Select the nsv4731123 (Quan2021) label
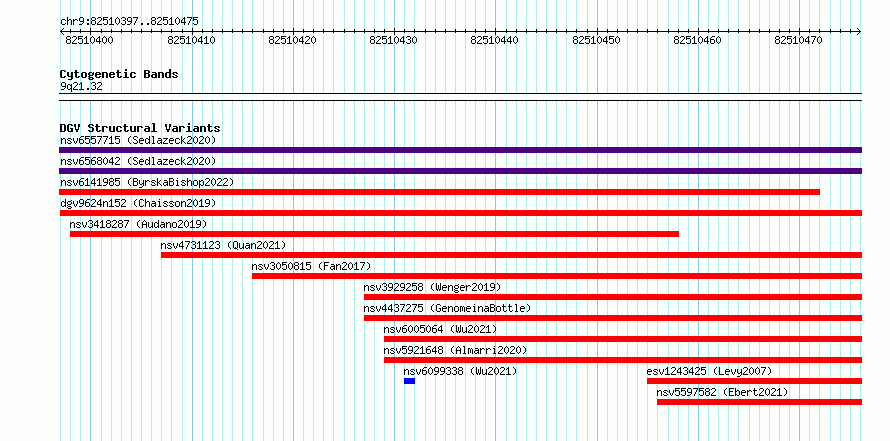Image resolution: width=890 pixels, height=441 pixels. coord(223,245)
